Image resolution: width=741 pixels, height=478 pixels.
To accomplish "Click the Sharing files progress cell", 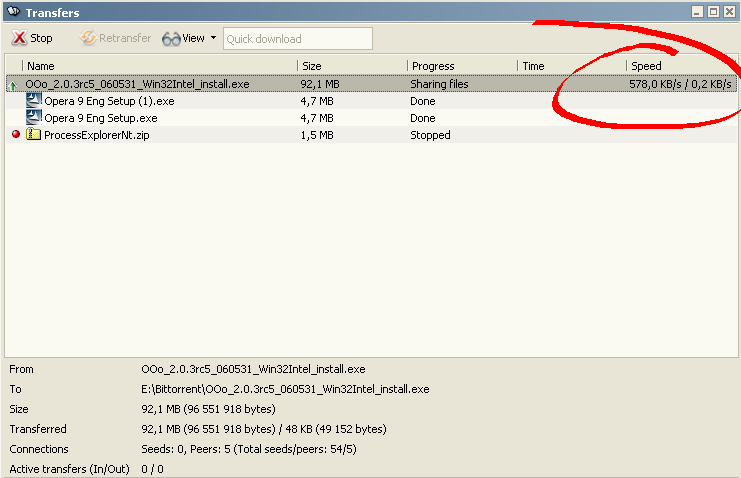I will (x=439, y=84).
